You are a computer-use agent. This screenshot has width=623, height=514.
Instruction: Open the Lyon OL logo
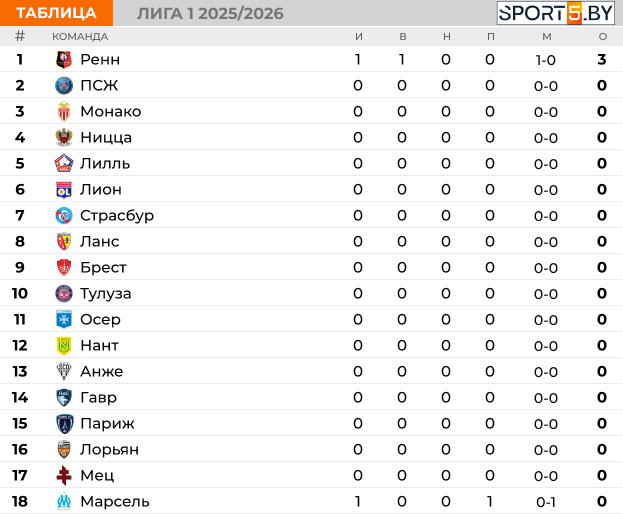64,189
